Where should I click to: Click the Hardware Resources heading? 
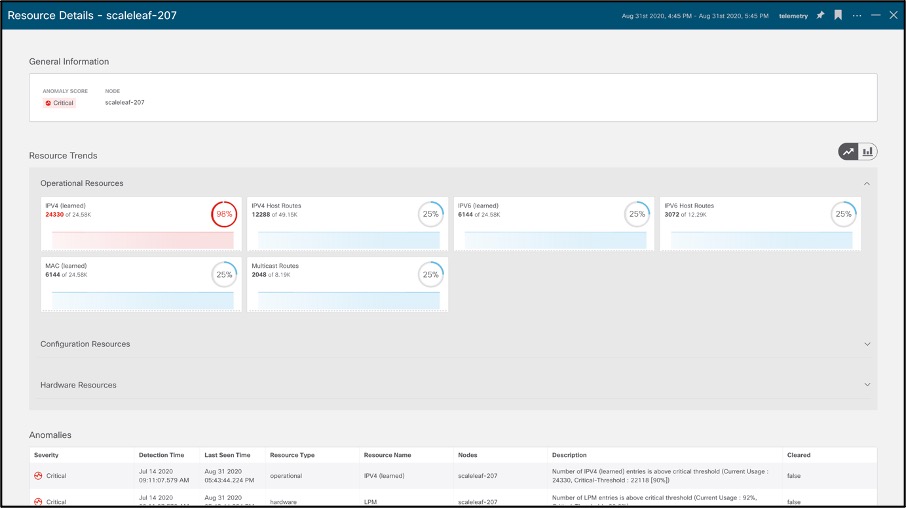click(78, 385)
